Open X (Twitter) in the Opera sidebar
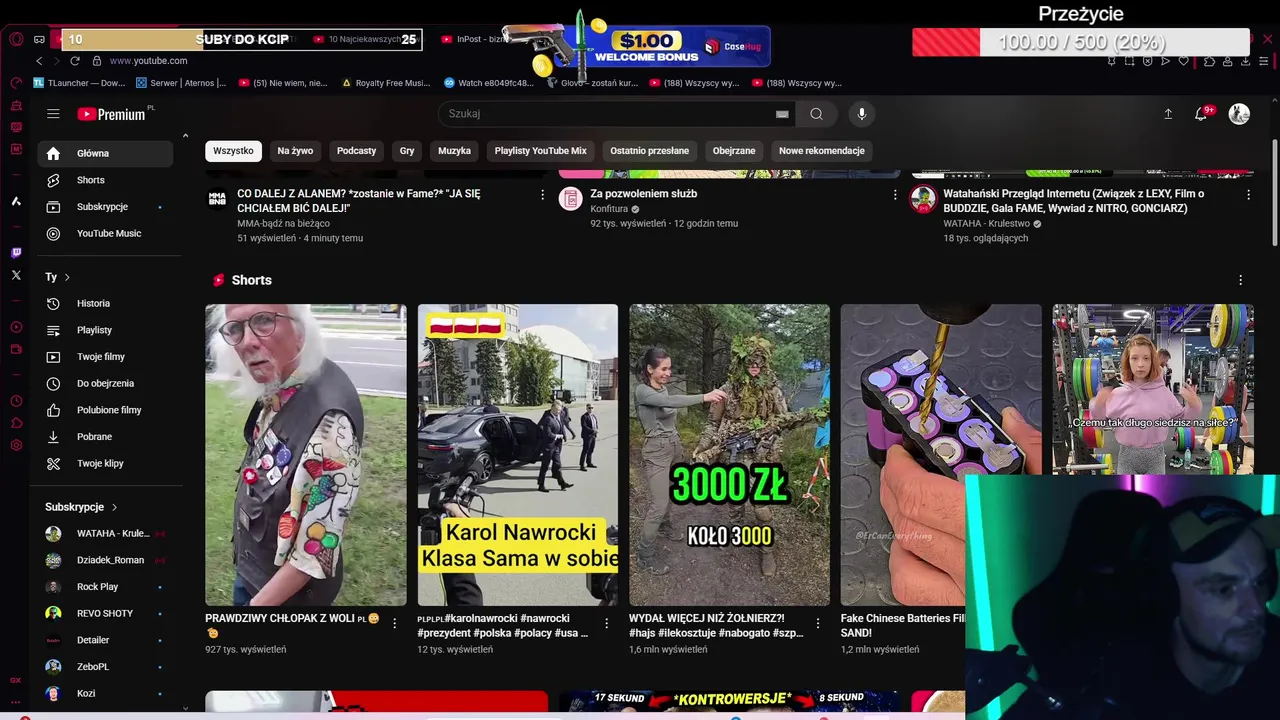The image size is (1280, 720). 16,275
